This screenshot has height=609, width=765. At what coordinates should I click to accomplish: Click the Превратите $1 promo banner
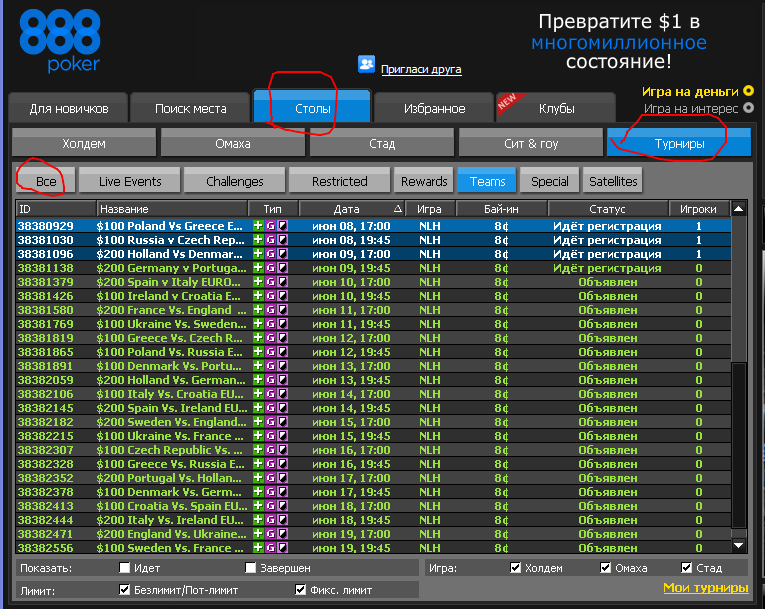pyautogui.click(x=619, y=42)
